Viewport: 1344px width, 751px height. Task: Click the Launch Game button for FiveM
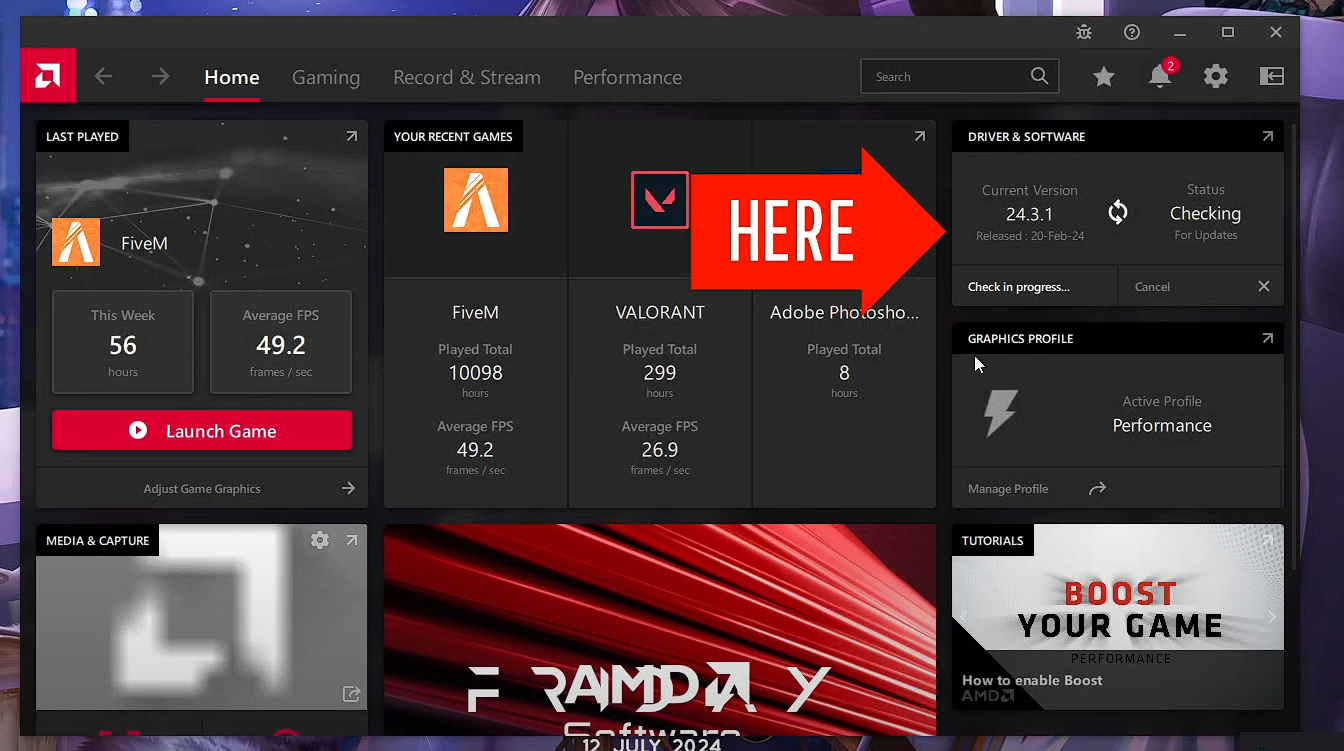coord(201,430)
